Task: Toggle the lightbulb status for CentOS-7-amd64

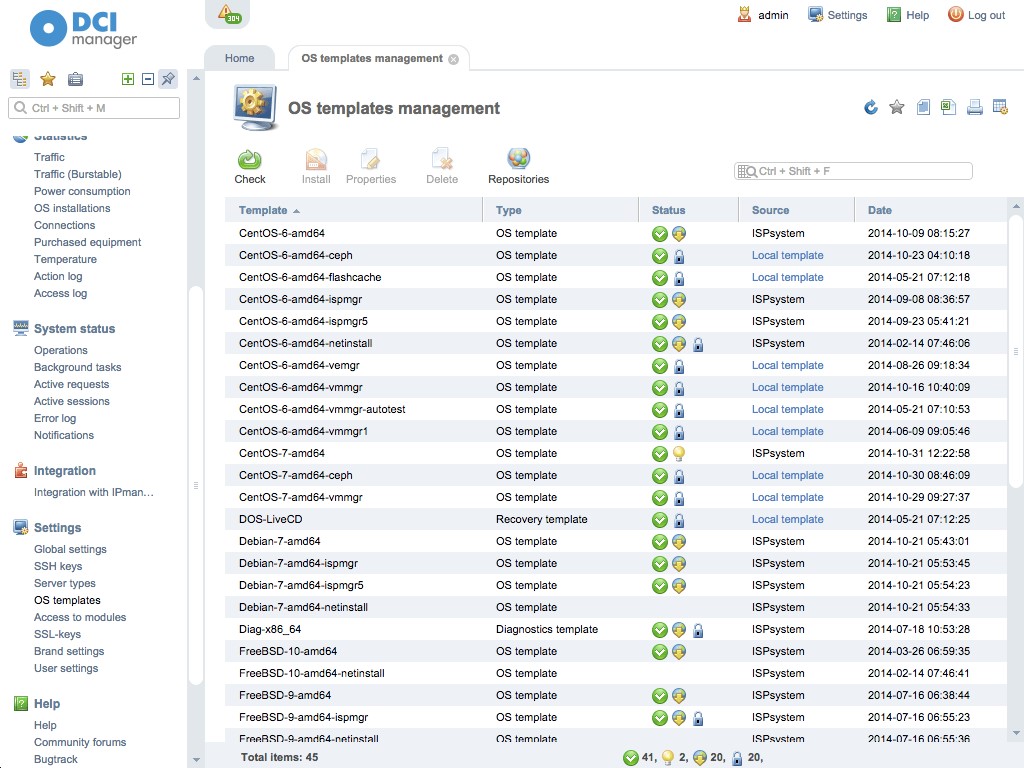Action: click(x=678, y=453)
